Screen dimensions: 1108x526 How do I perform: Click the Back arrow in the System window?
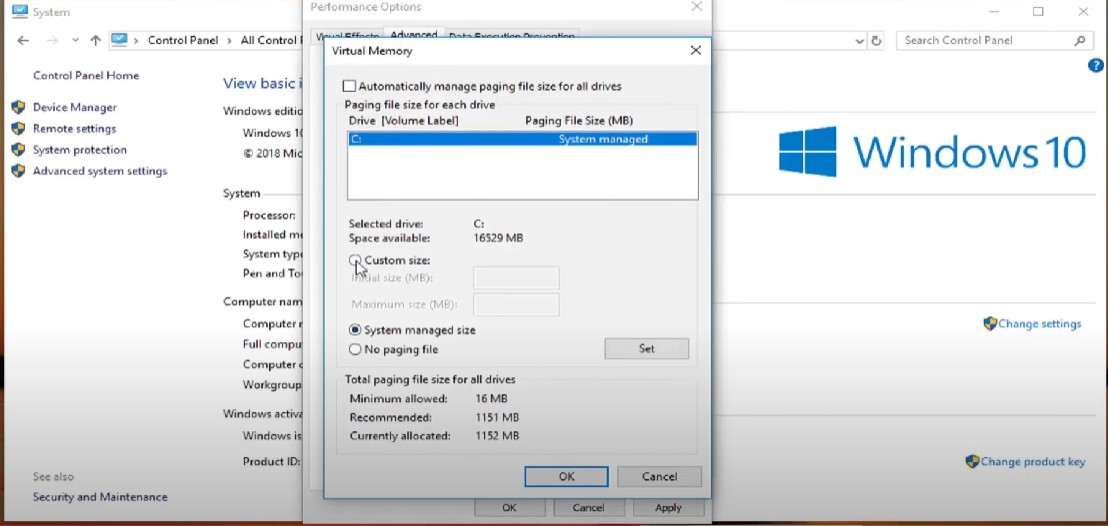coord(23,40)
